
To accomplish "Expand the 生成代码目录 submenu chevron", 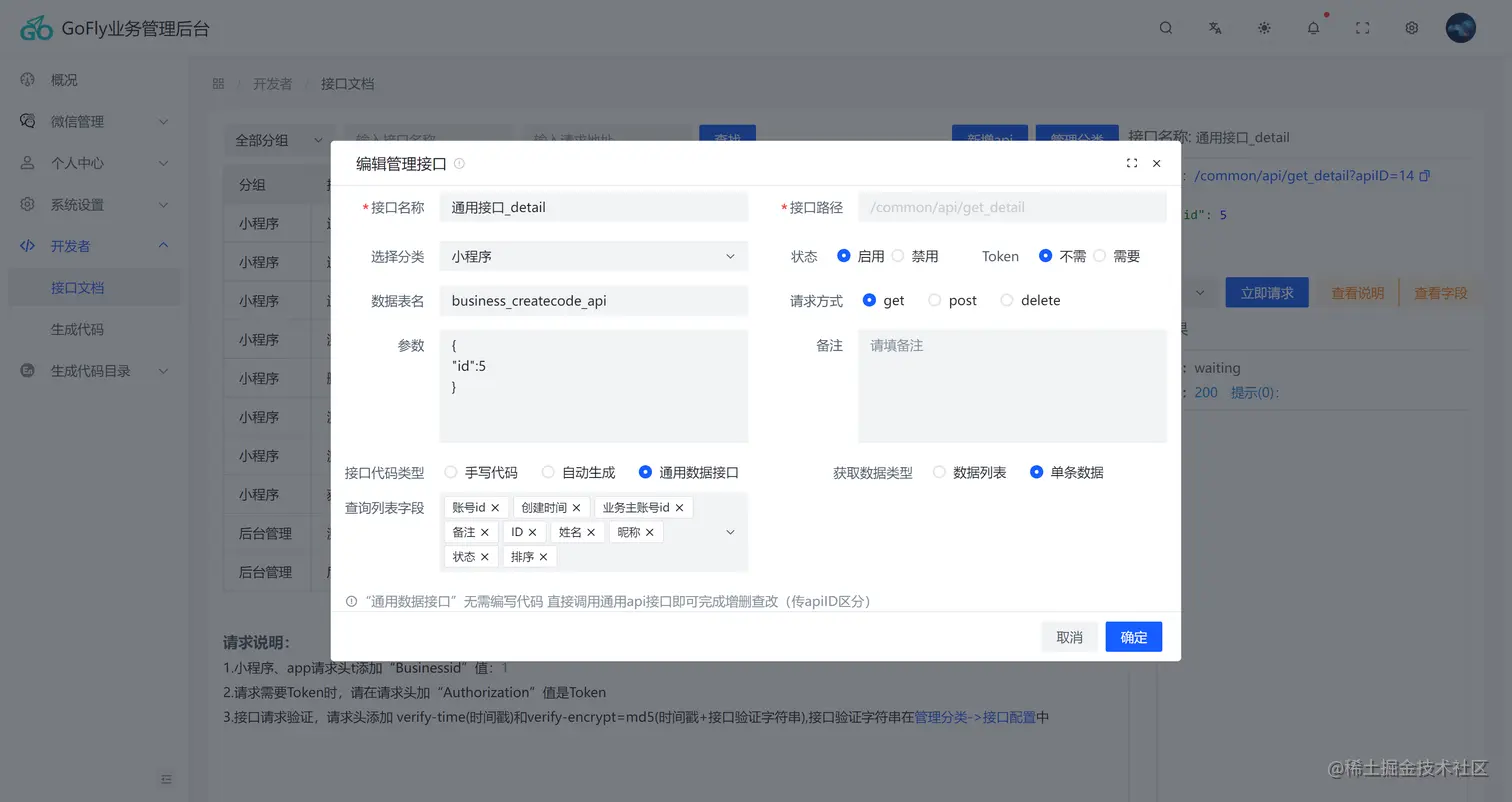I will coord(163,371).
